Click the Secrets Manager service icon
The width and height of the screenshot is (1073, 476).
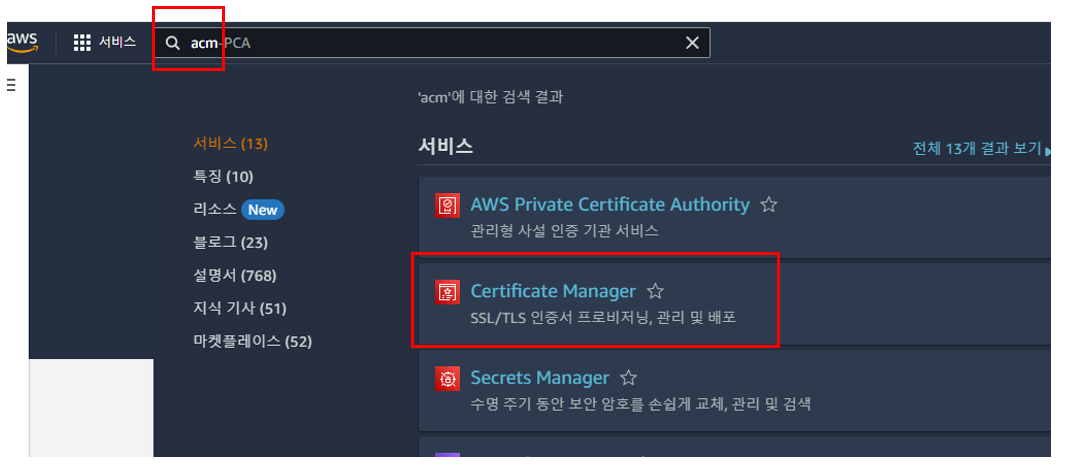click(447, 378)
